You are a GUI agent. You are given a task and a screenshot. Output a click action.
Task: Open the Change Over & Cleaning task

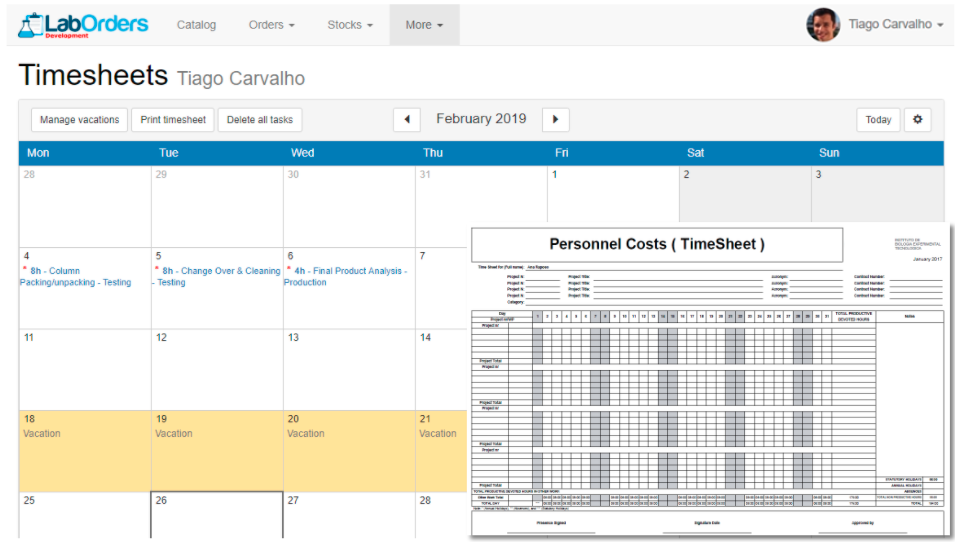point(218,276)
